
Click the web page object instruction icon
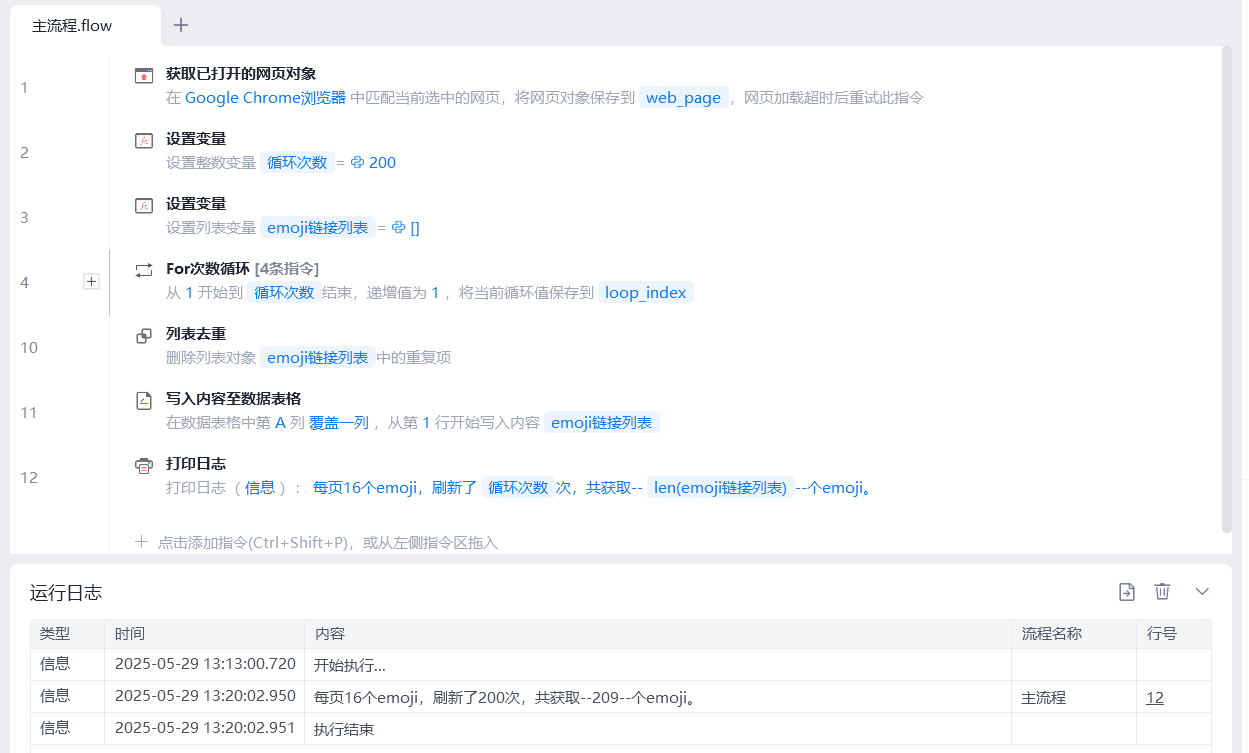point(144,75)
